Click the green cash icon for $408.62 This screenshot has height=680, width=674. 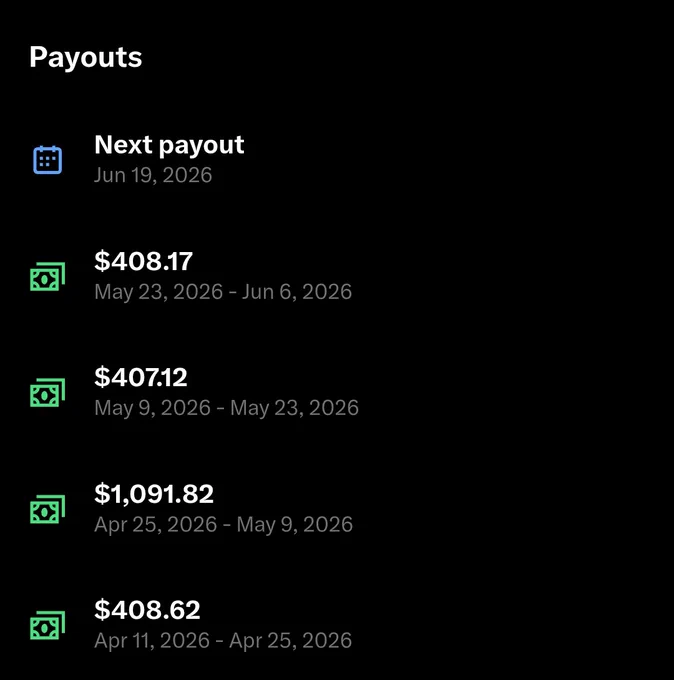coord(48,625)
